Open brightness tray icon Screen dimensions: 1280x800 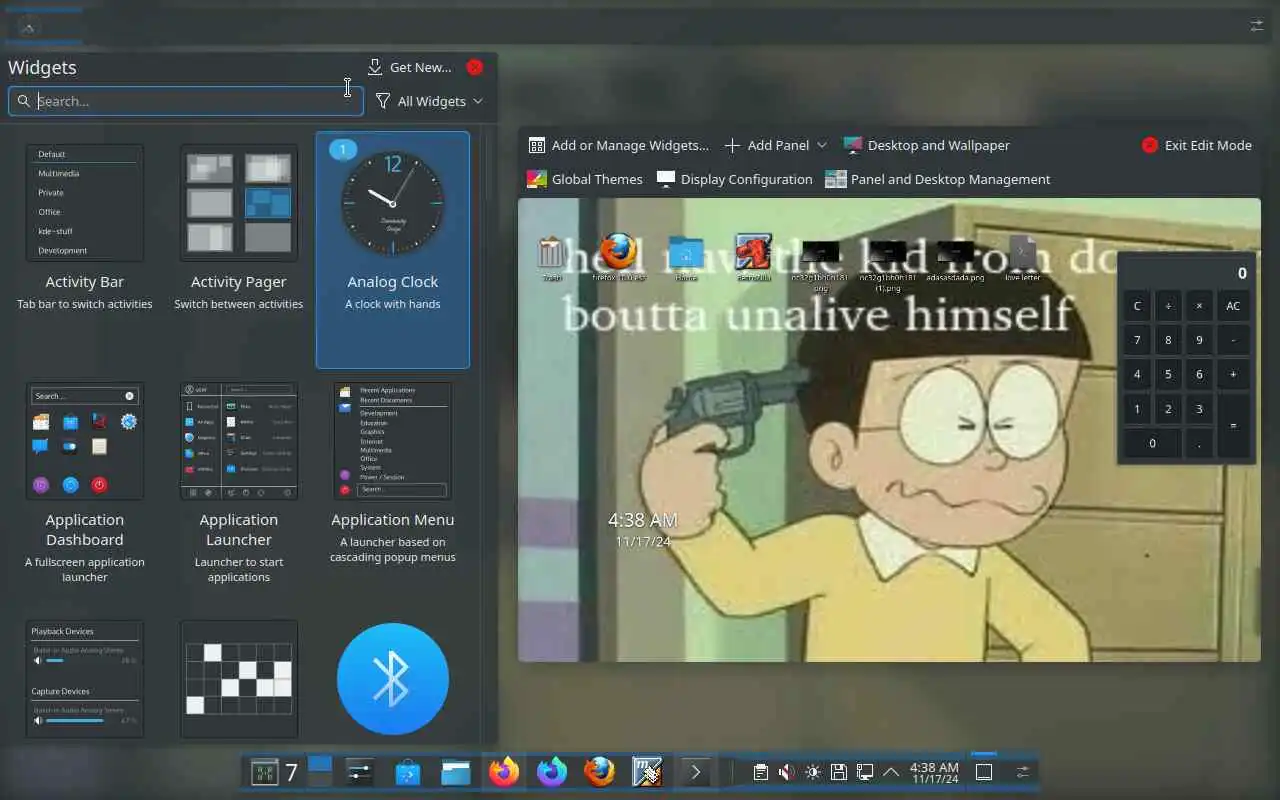click(813, 772)
